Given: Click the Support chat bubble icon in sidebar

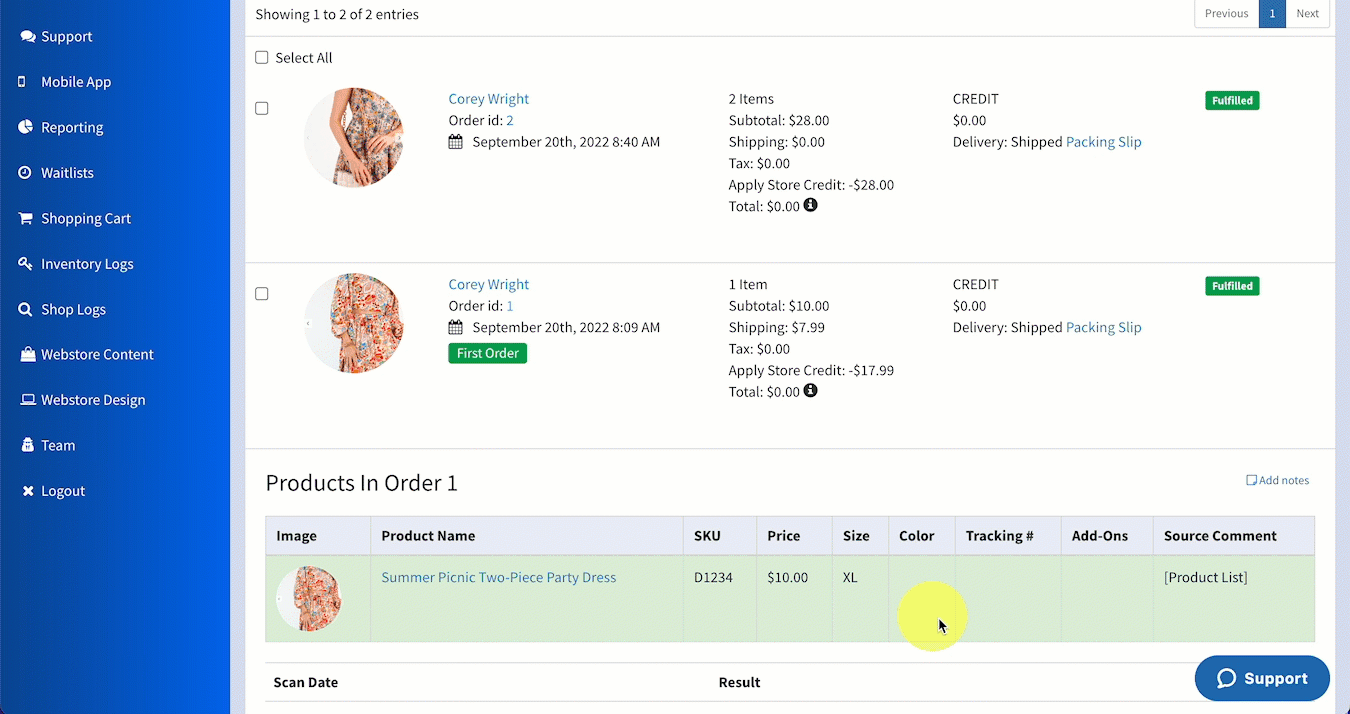Looking at the screenshot, I should click(27, 37).
